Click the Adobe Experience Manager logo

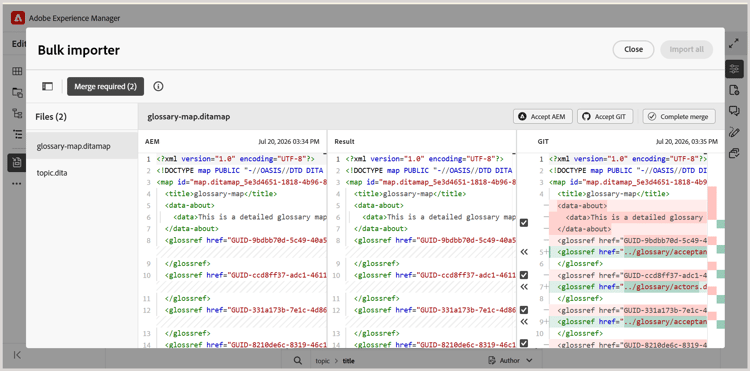coord(18,18)
